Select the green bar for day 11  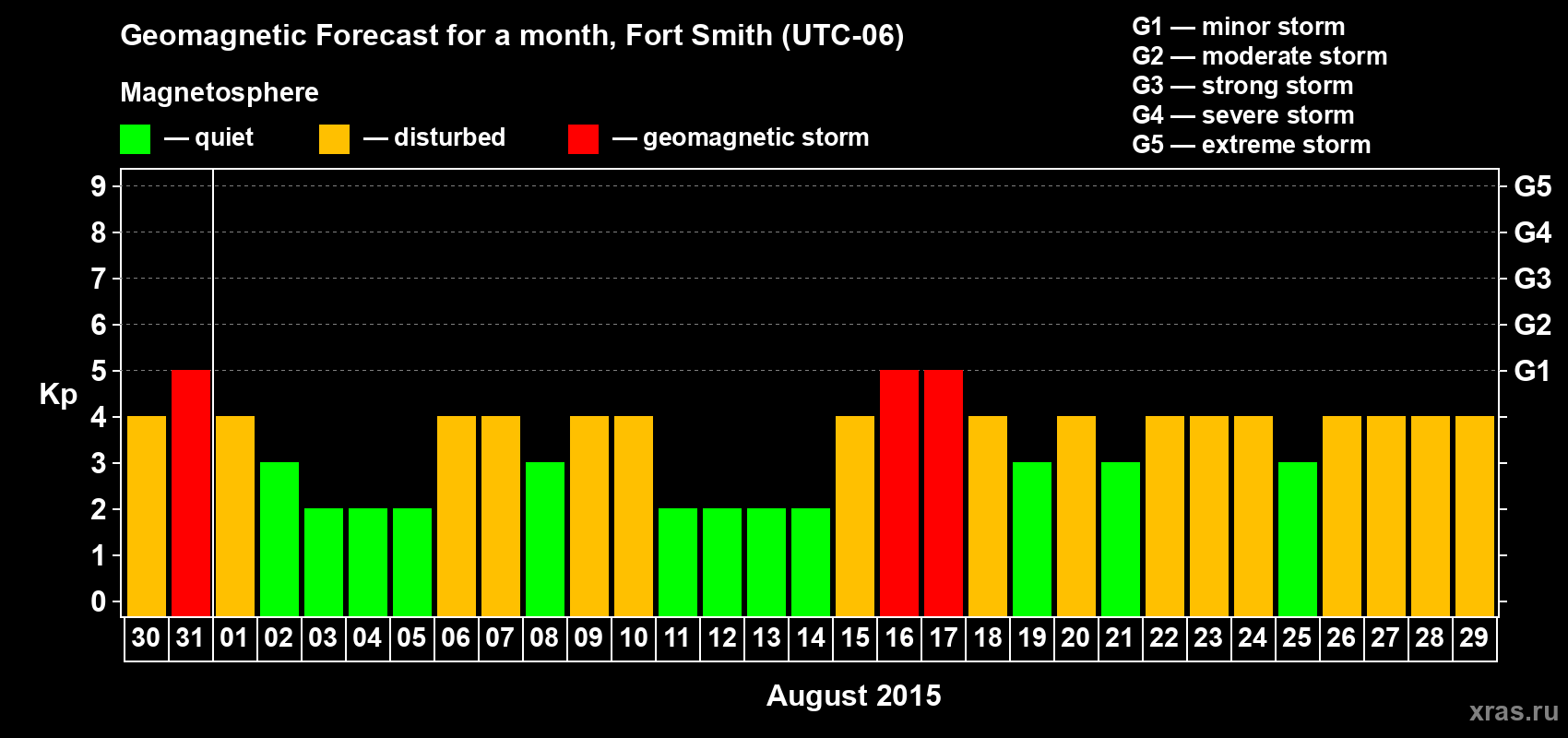click(678, 563)
